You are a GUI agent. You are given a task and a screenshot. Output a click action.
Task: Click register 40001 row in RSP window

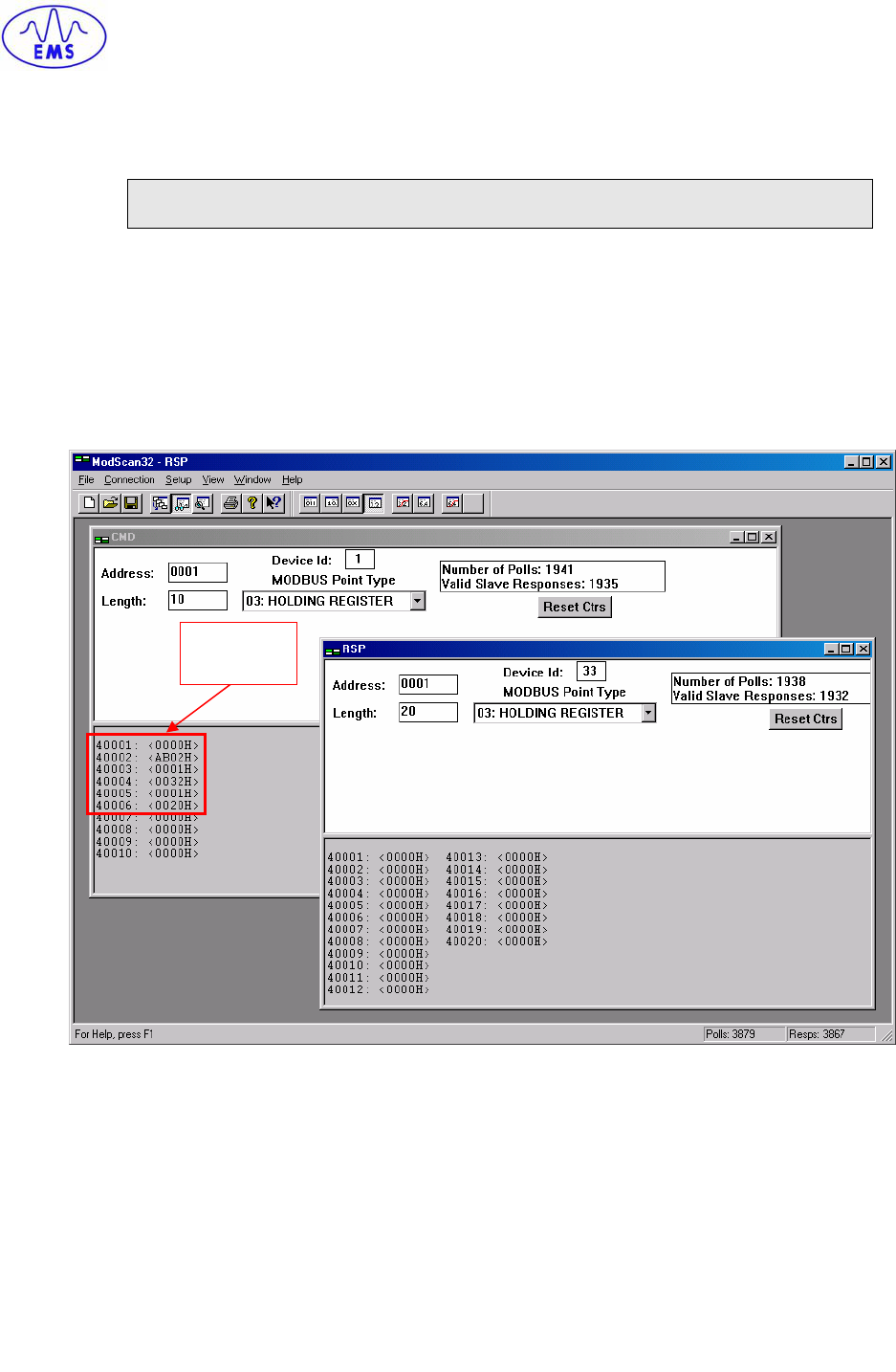point(379,857)
